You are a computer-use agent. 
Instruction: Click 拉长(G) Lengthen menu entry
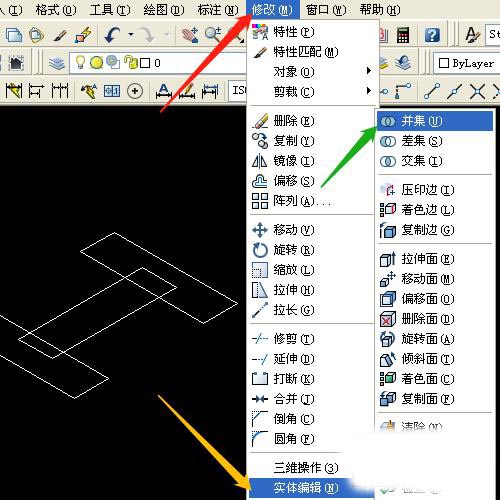(x=312, y=310)
